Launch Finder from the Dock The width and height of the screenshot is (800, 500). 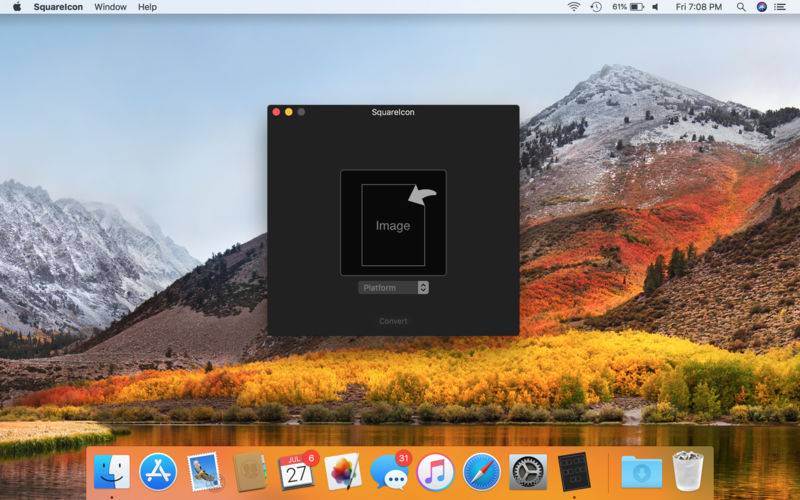point(112,471)
